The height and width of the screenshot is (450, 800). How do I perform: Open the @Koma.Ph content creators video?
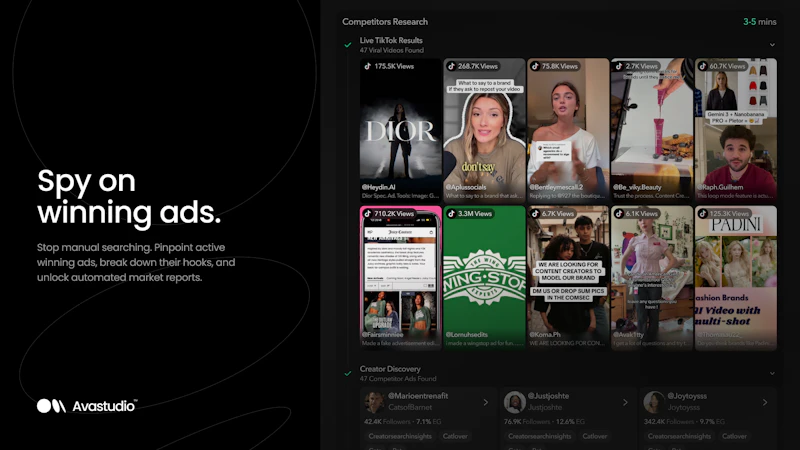tap(568, 278)
